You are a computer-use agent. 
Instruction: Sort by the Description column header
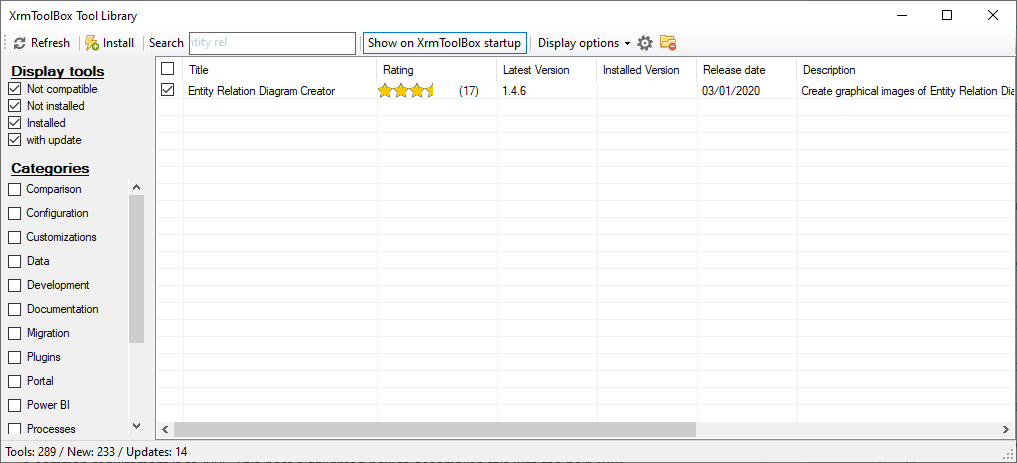[x=907, y=70]
